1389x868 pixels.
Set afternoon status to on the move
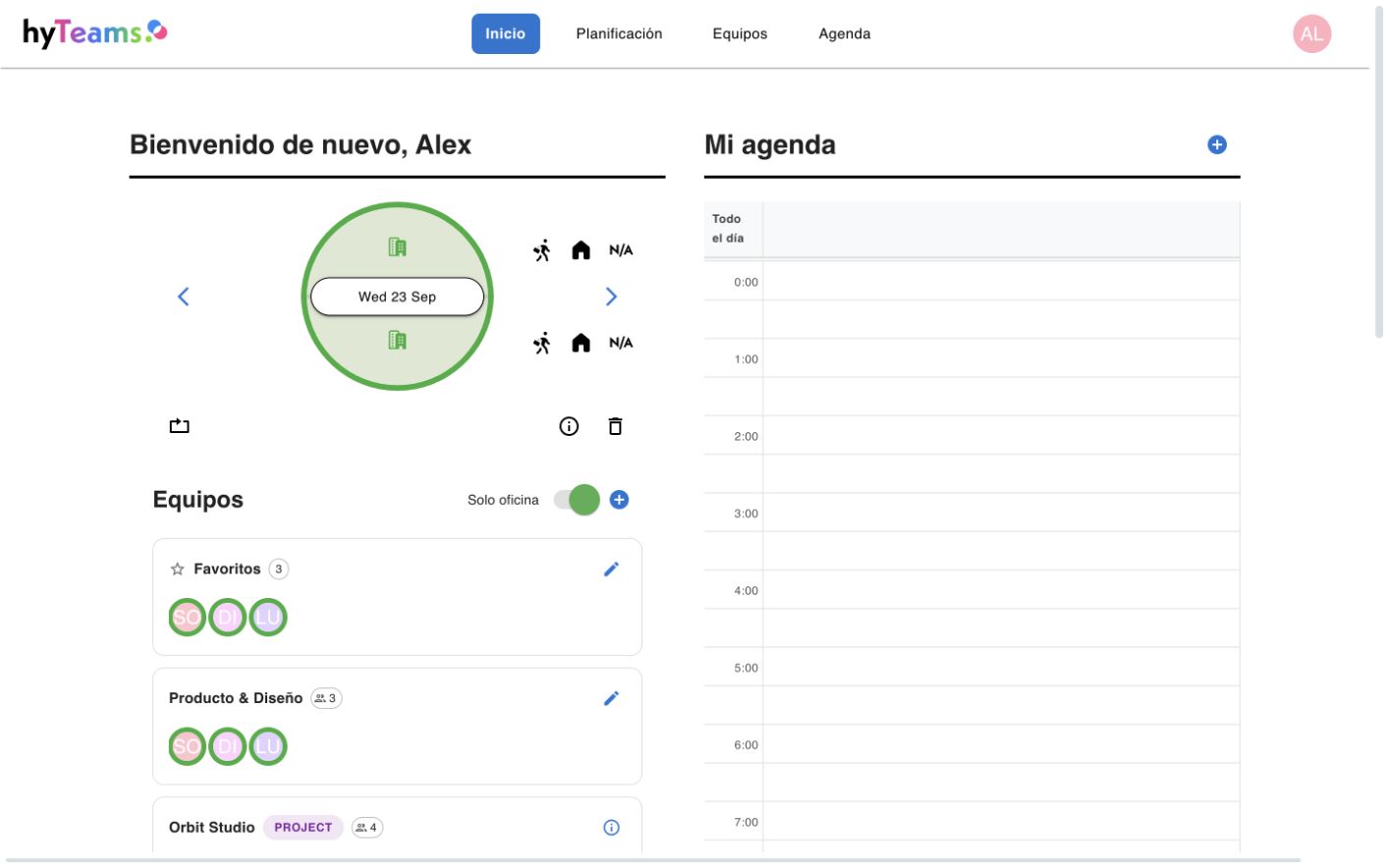click(541, 343)
